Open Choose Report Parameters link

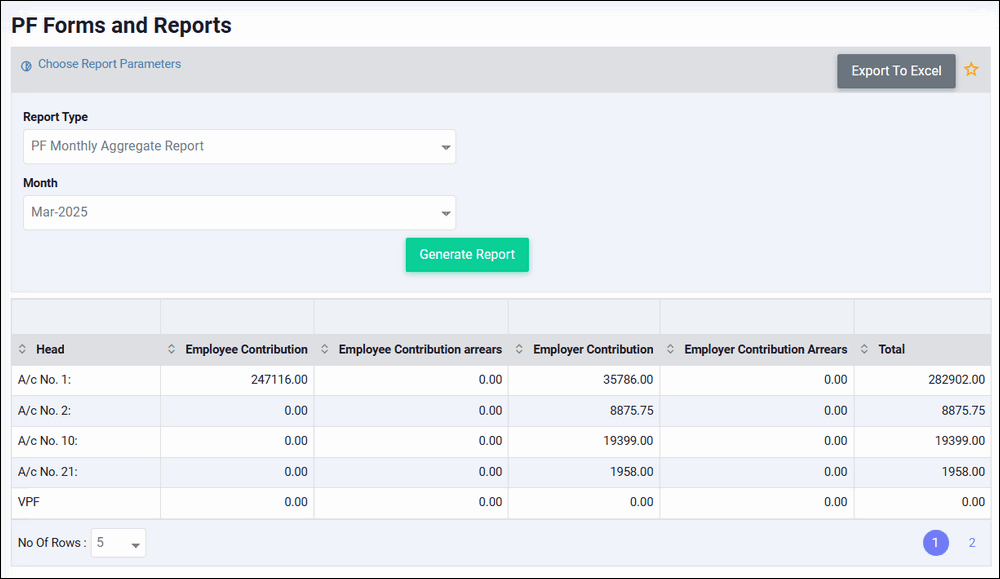(110, 64)
